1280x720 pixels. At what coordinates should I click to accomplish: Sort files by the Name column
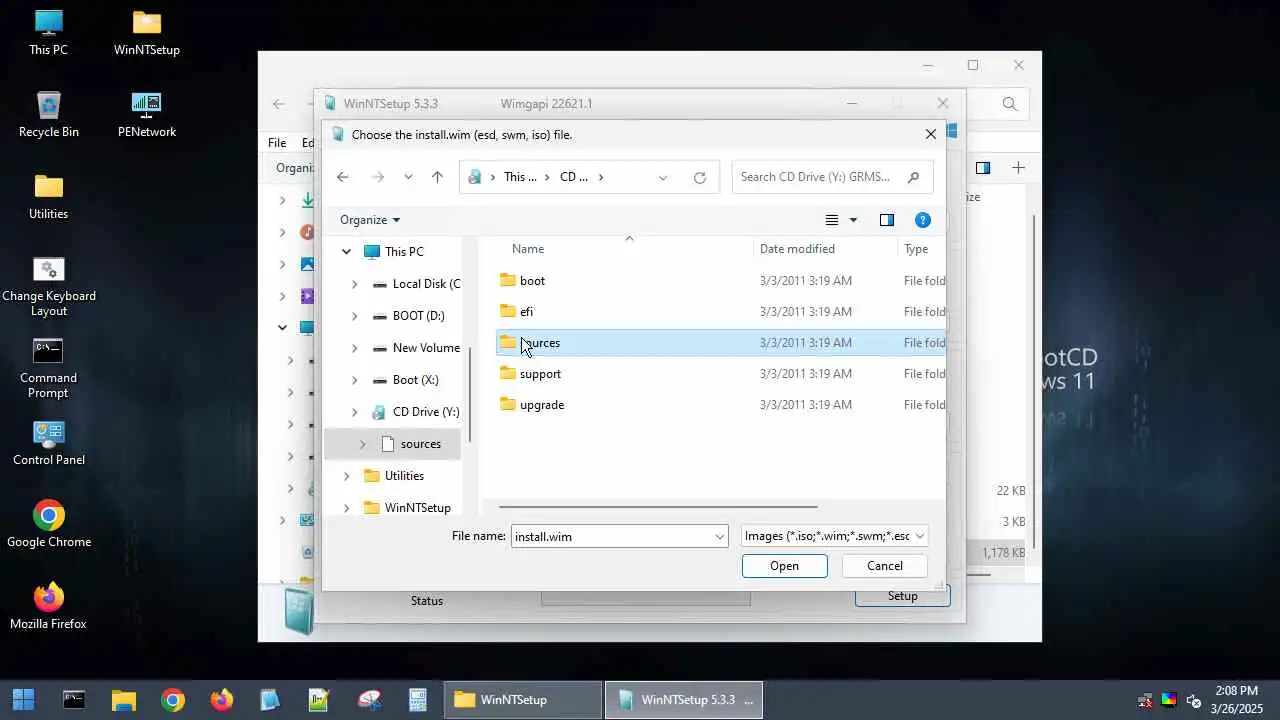point(528,249)
